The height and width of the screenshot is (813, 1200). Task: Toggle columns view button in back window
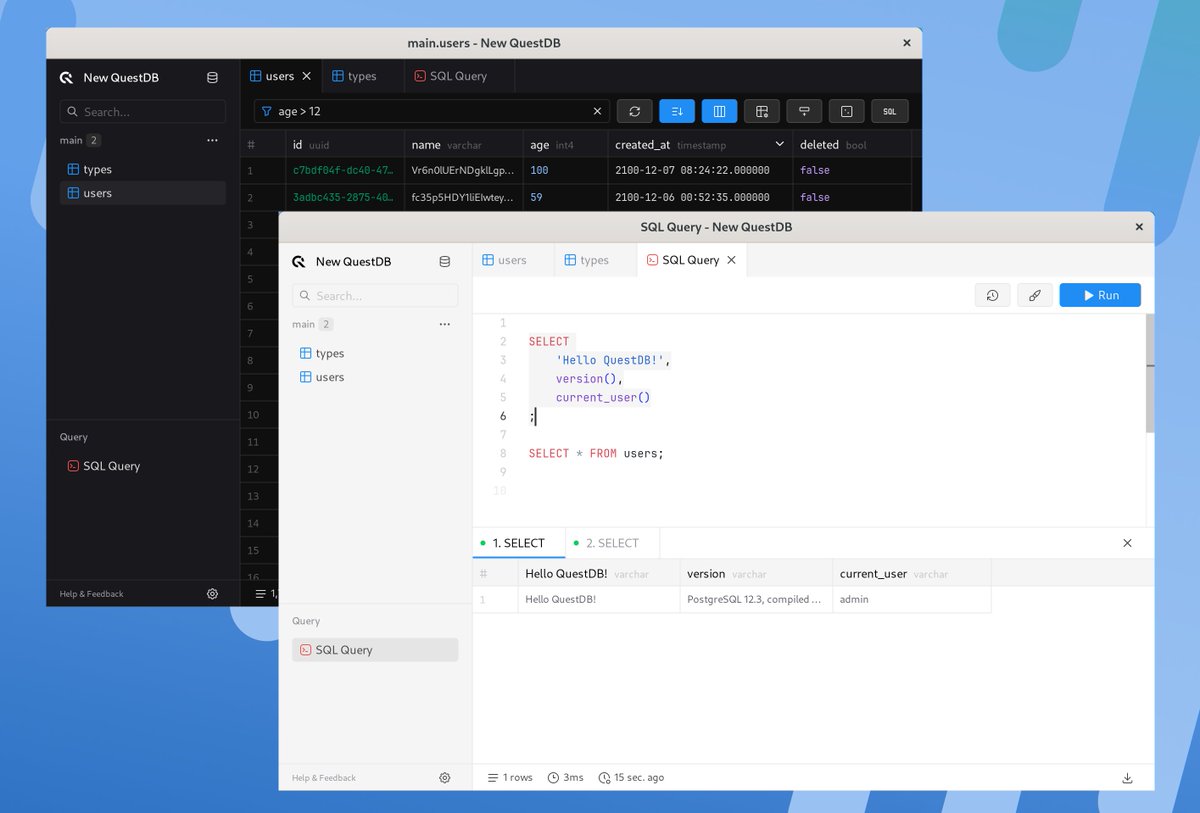click(719, 111)
